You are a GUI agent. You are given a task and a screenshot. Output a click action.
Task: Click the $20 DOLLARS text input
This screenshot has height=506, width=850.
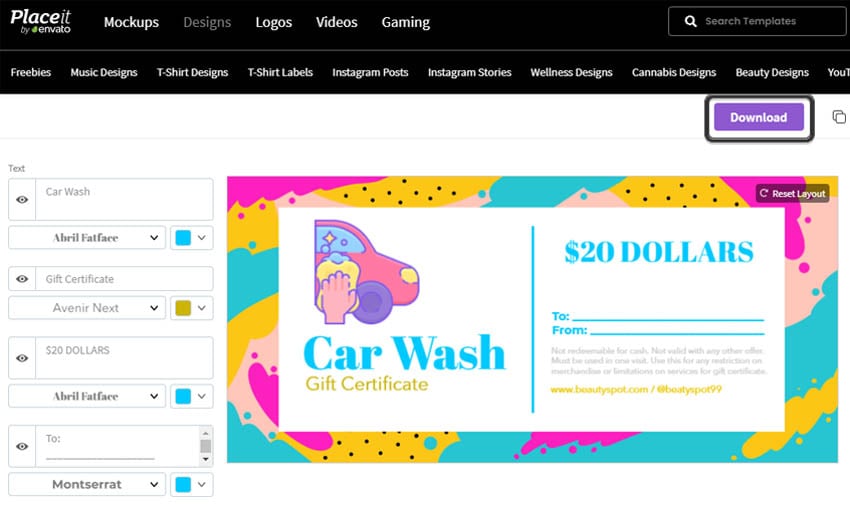pyautogui.click(x=124, y=358)
